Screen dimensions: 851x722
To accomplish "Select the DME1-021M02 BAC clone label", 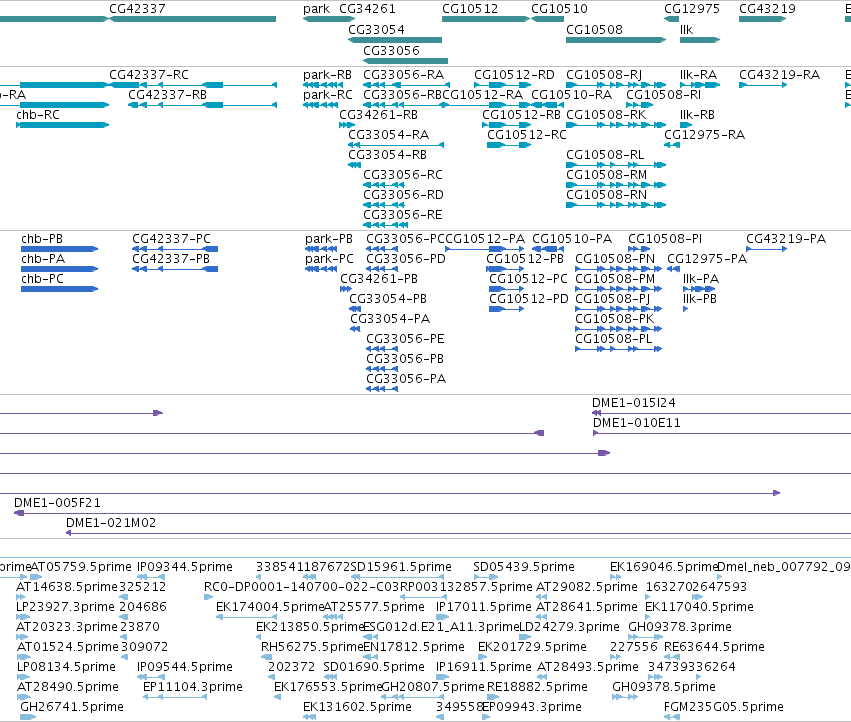I will (111, 523).
